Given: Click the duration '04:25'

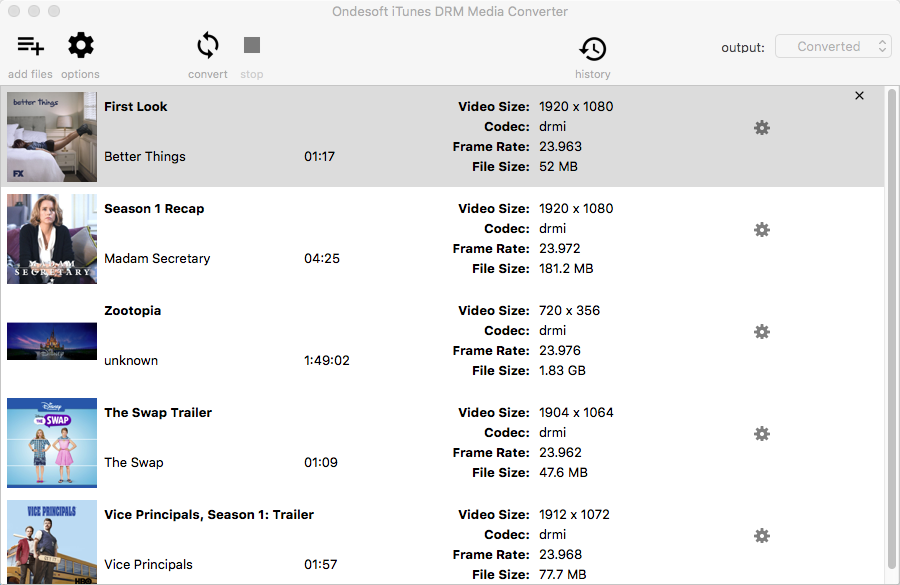Looking at the screenshot, I should [321, 259].
